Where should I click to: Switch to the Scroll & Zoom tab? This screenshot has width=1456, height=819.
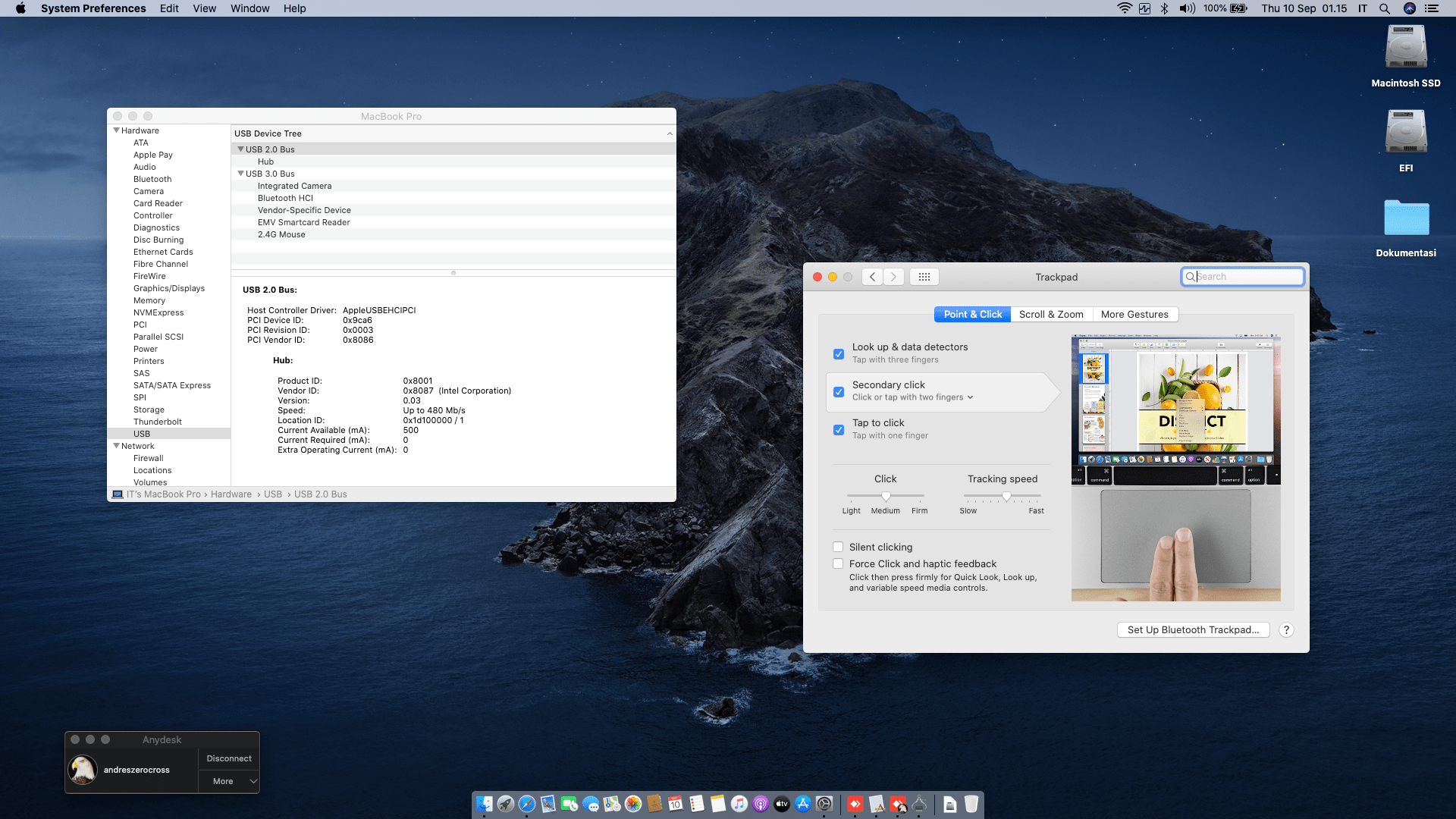(x=1051, y=314)
